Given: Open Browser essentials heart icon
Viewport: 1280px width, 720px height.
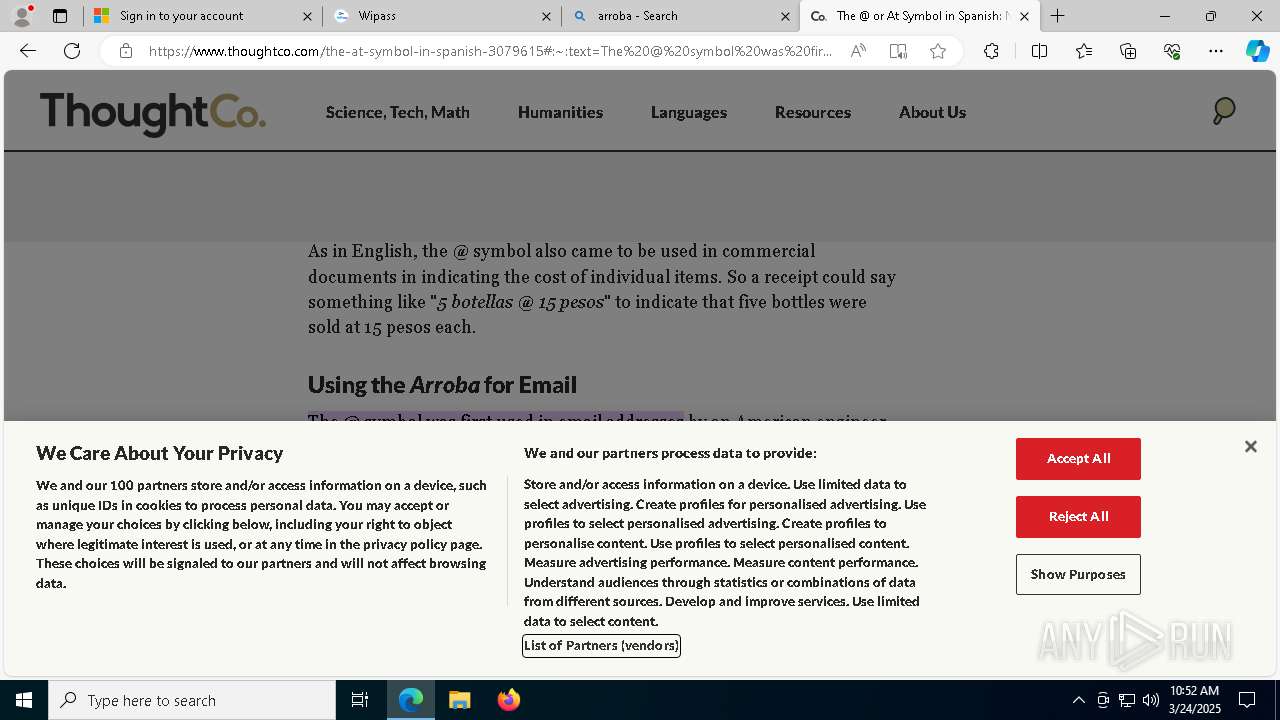Looking at the screenshot, I should [x=1172, y=51].
